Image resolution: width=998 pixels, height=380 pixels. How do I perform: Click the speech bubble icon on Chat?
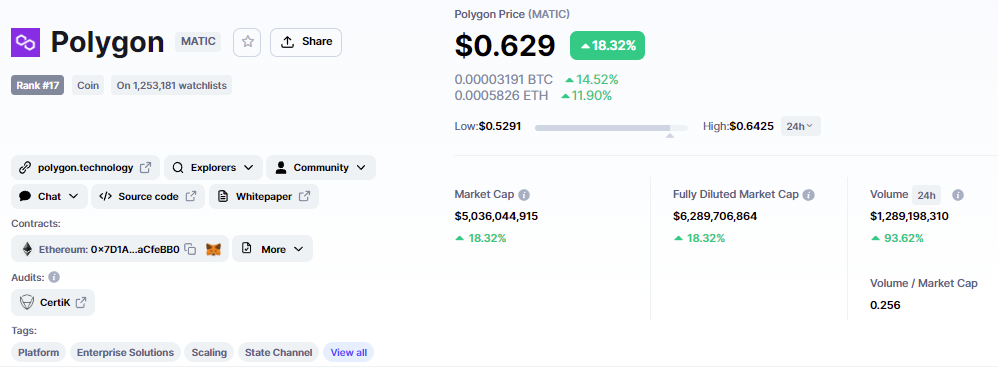coord(25,197)
